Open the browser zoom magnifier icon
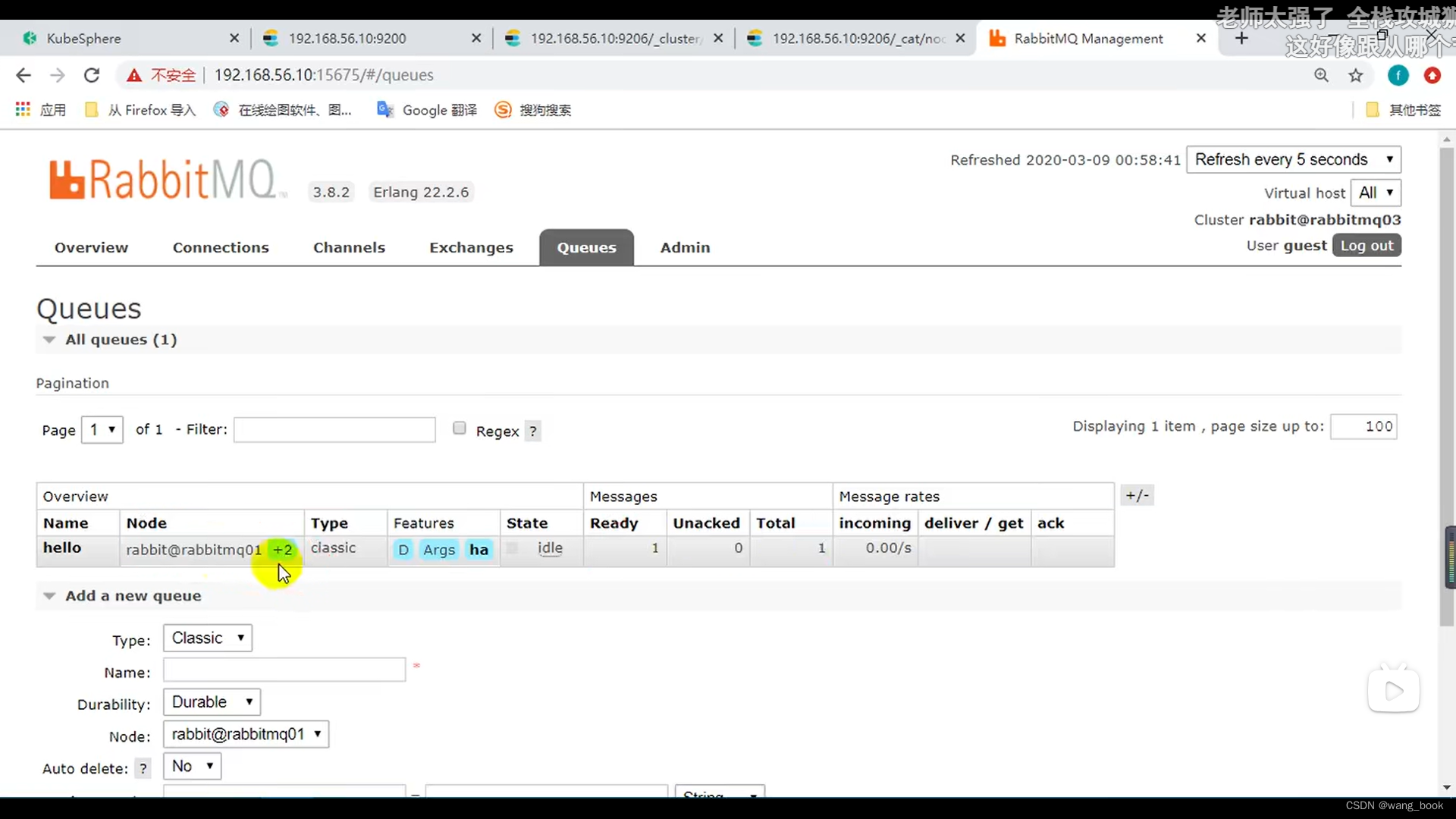 [1321, 75]
